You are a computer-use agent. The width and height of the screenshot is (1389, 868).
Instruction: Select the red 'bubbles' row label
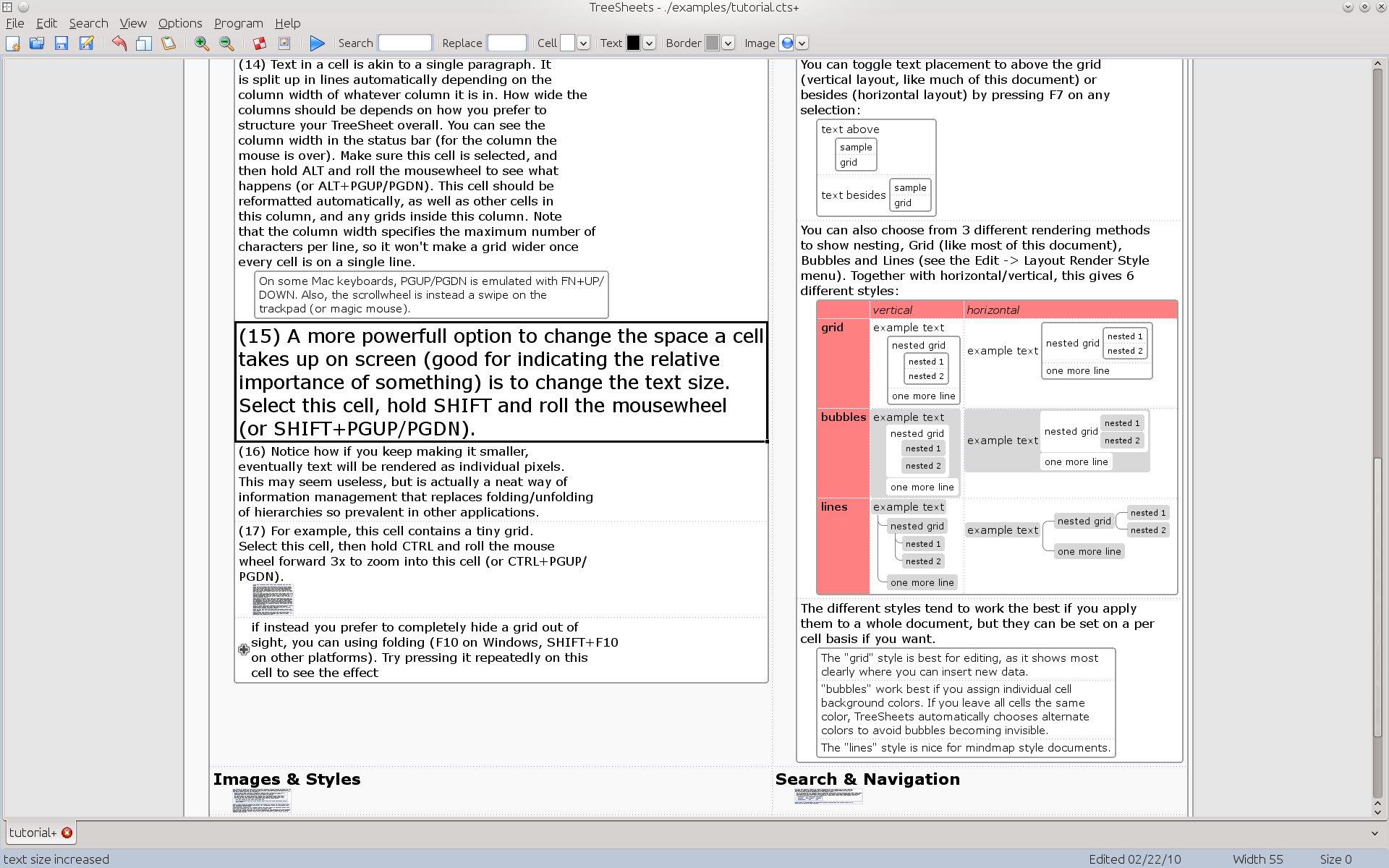click(843, 453)
